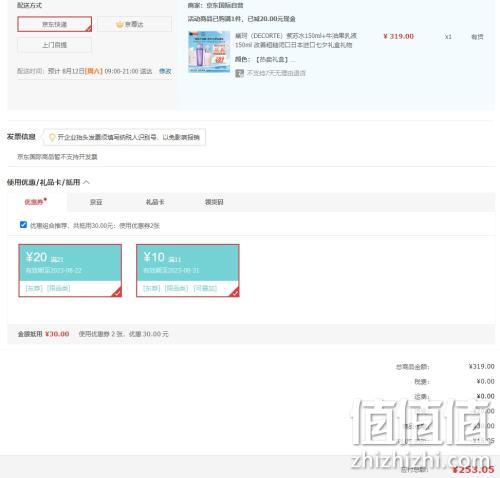The width and height of the screenshot is (500, 478).
Task: Collapse the 使用优惠/礼品卡/抵用 section
Action: click(x=86, y=182)
